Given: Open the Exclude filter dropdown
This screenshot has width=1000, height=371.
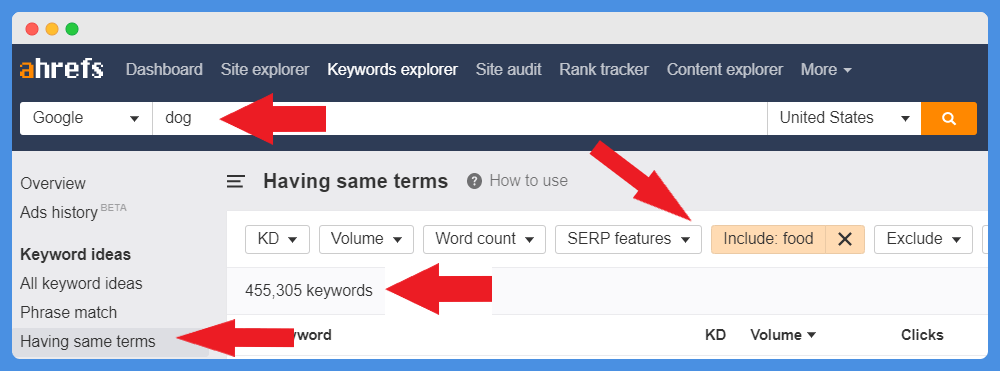Looking at the screenshot, I should 923,239.
